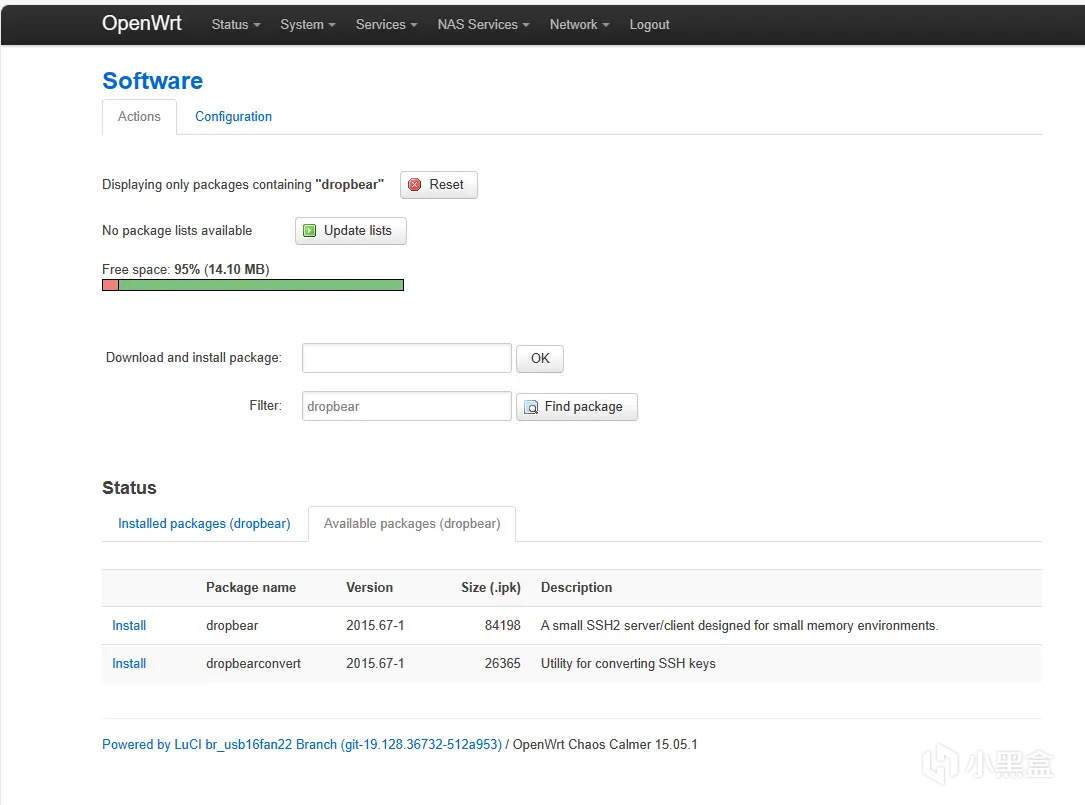
Task: Click the green Update lists icon
Action: coord(310,231)
